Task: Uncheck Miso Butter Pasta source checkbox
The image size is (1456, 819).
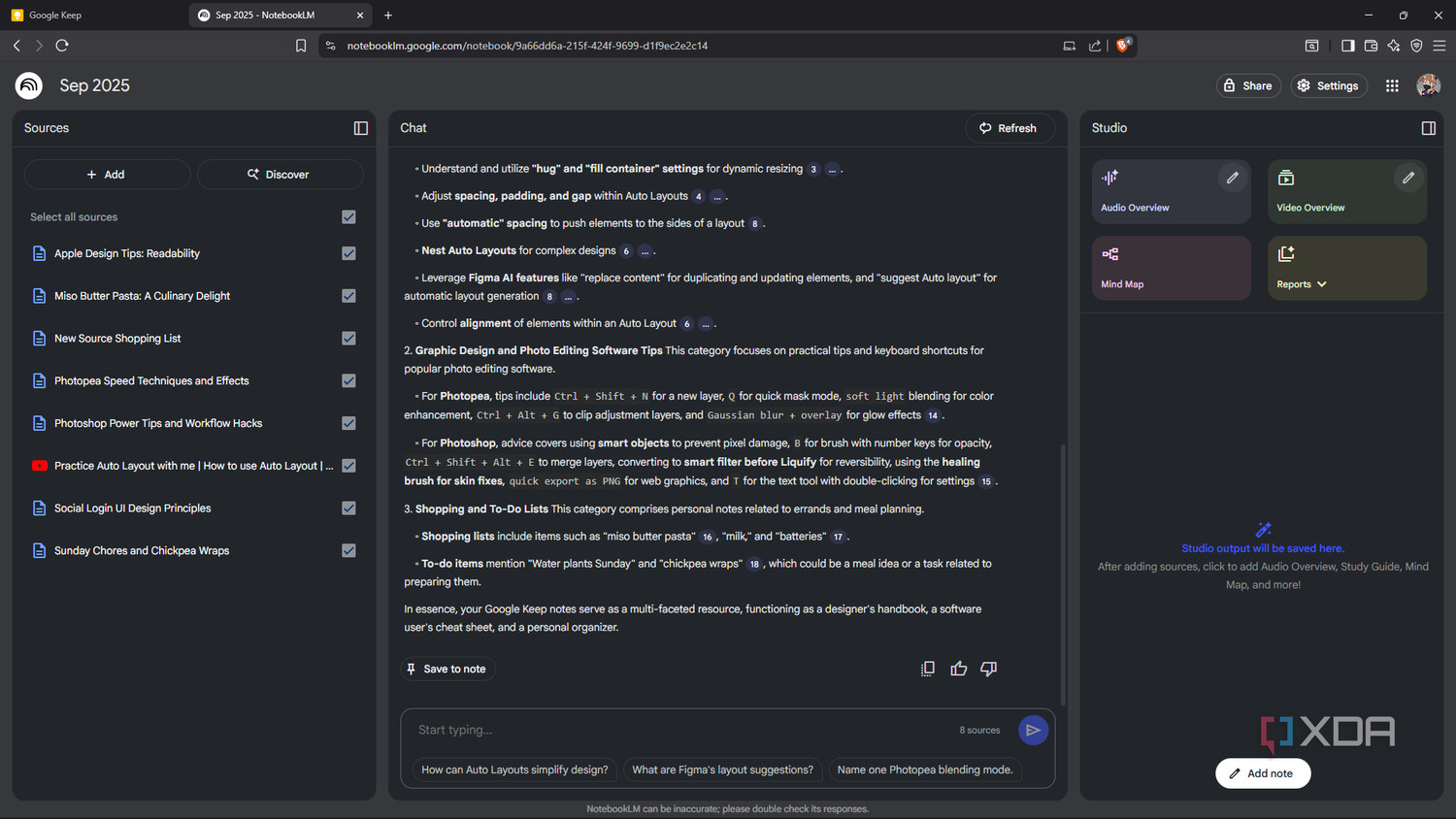Action: [348, 296]
